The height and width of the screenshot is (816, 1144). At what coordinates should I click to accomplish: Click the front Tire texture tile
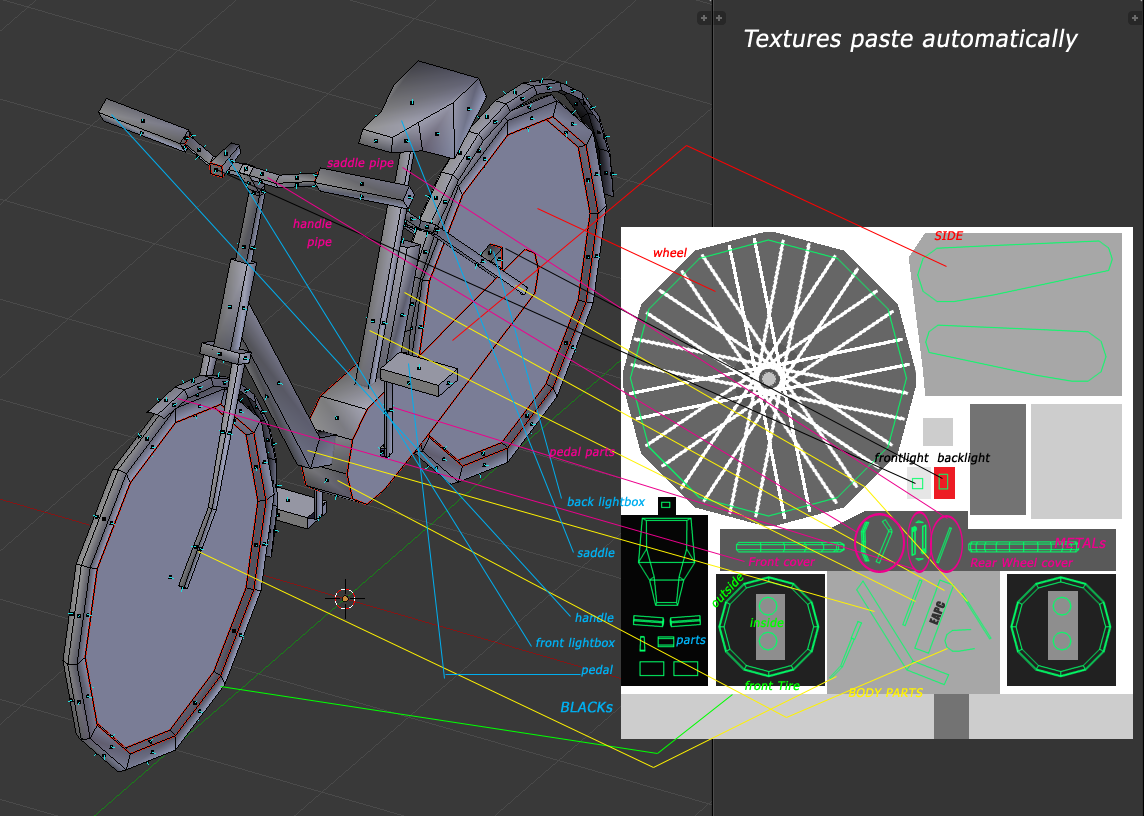pyautogui.click(x=768, y=630)
